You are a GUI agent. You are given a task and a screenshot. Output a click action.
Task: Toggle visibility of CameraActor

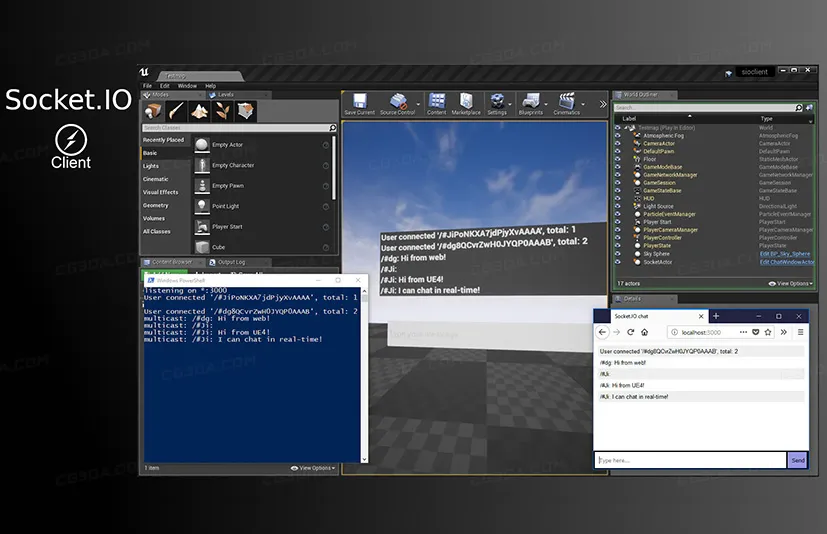(618, 144)
